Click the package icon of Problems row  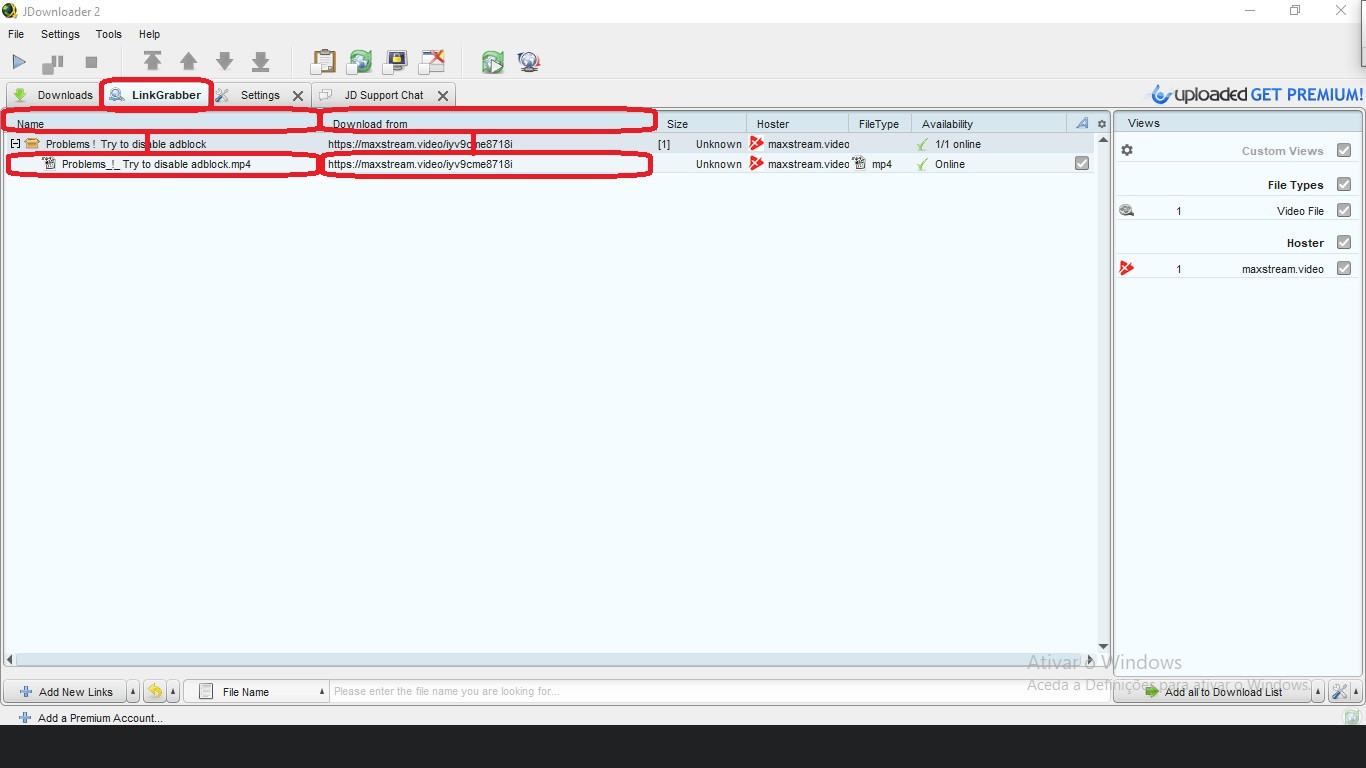[x=32, y=144]
